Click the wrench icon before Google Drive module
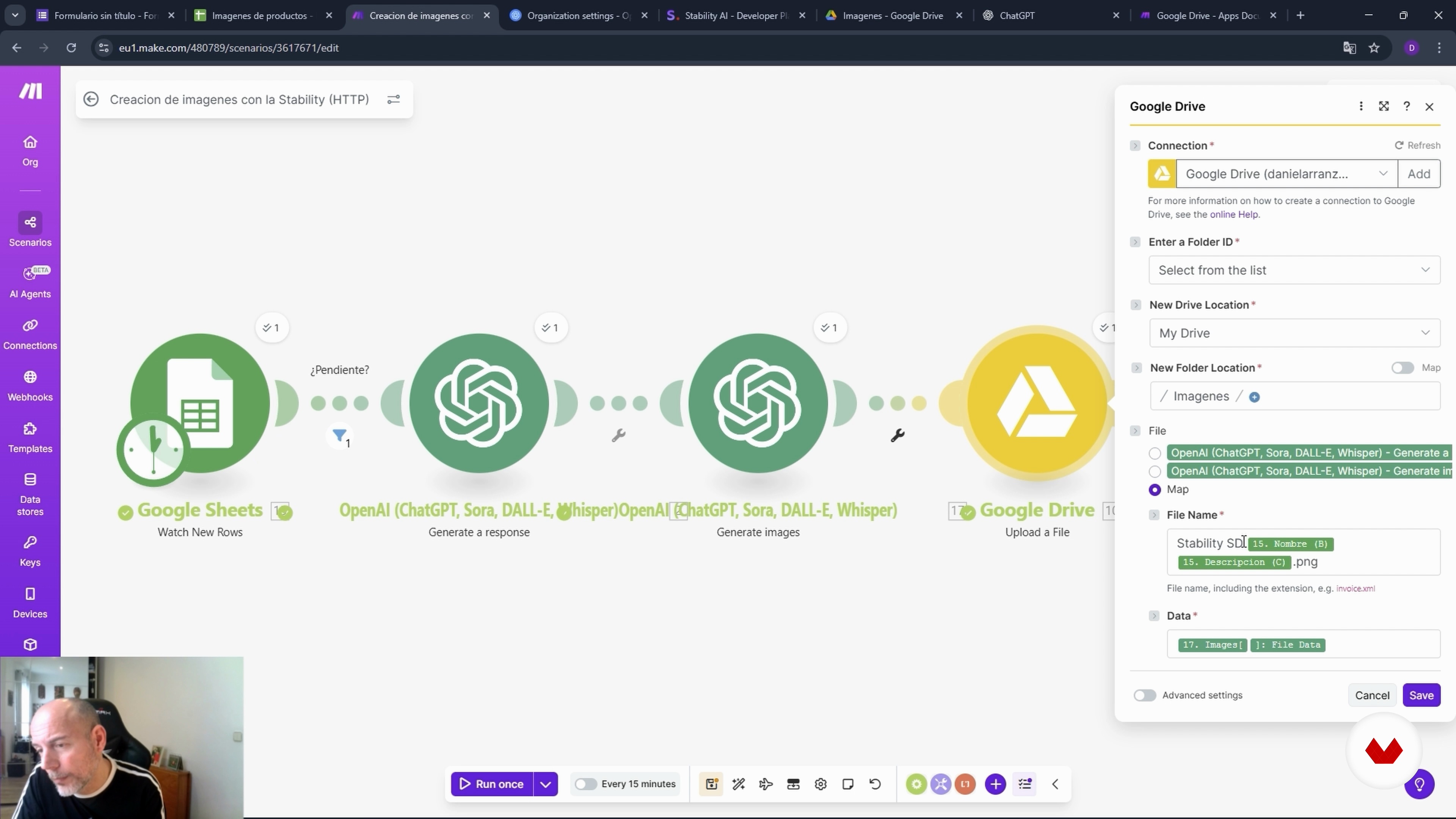This screenshot has height=819, width=1456. pyautogui.click(x=897, y=435)
